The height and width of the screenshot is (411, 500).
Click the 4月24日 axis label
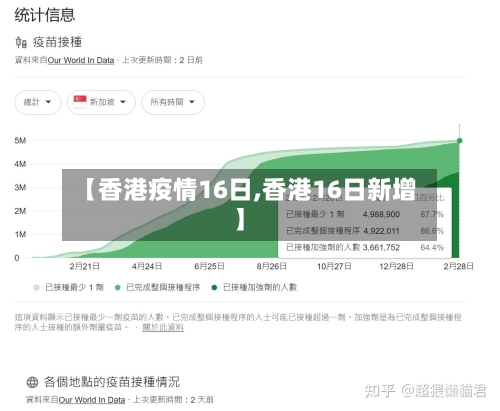147,266
